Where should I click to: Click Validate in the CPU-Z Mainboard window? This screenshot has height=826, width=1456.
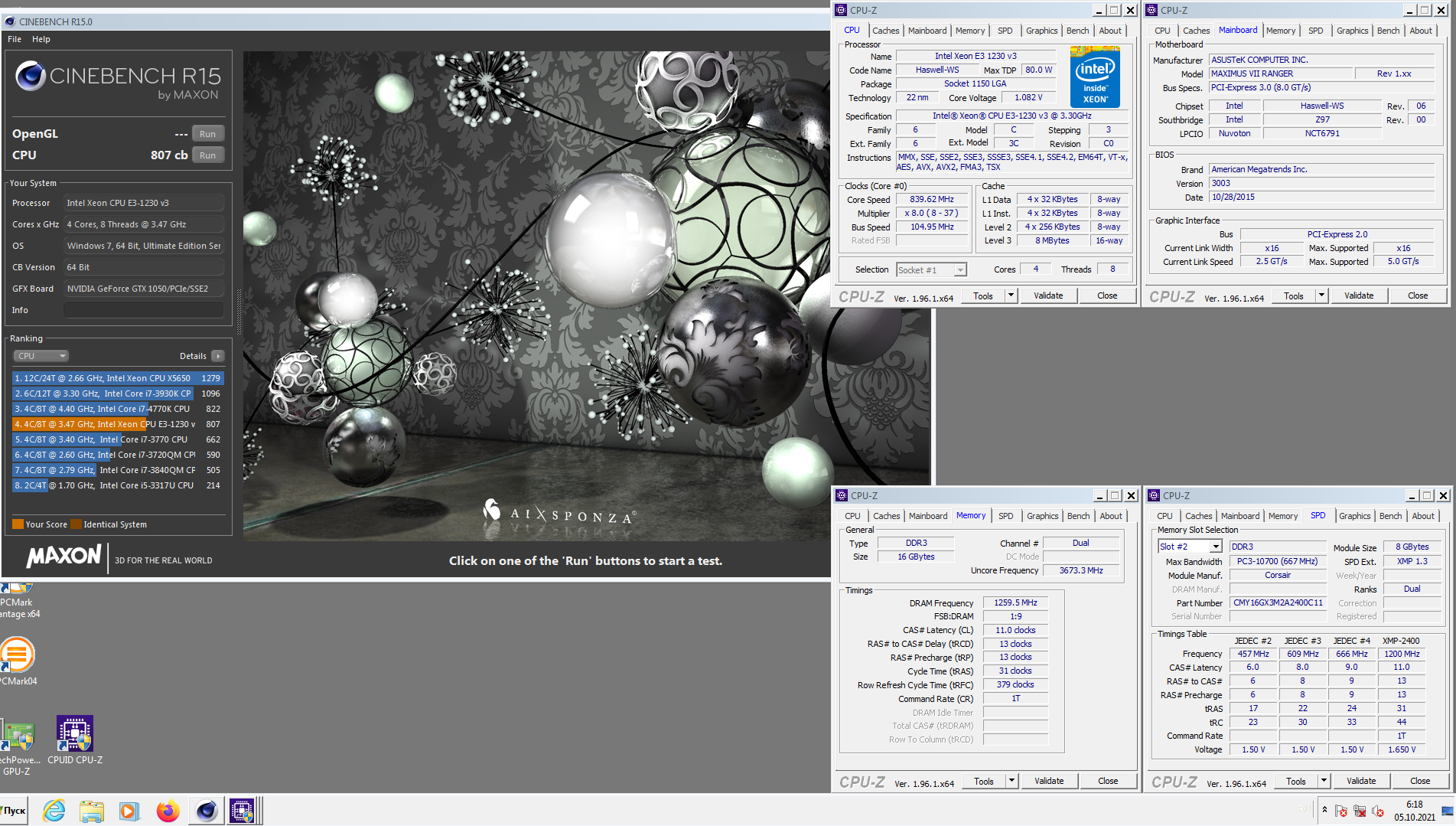pyautogui.click(x=1359, y=295)
